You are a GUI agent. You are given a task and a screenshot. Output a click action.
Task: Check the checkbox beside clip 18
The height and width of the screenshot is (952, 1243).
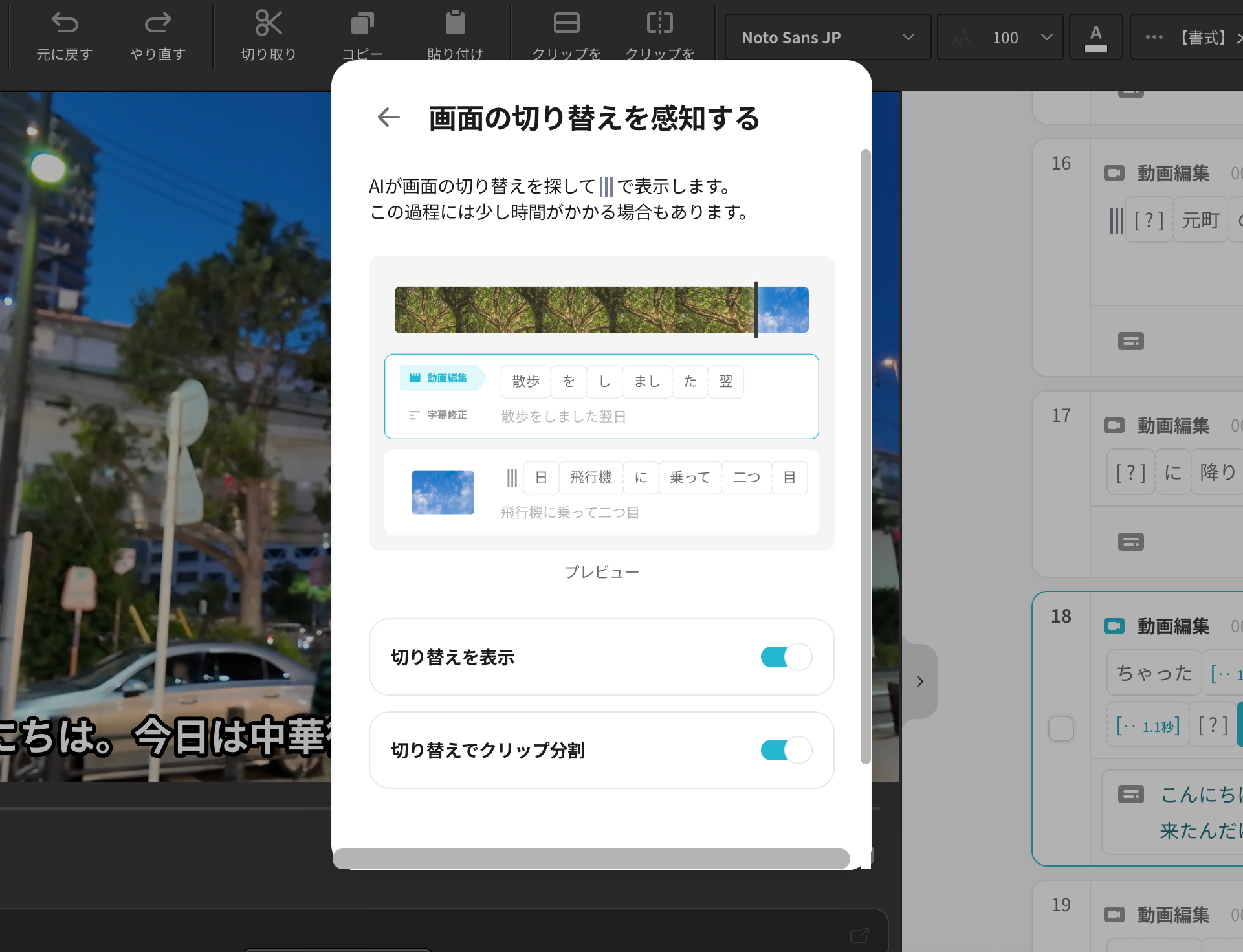(x=1061, y=728)
